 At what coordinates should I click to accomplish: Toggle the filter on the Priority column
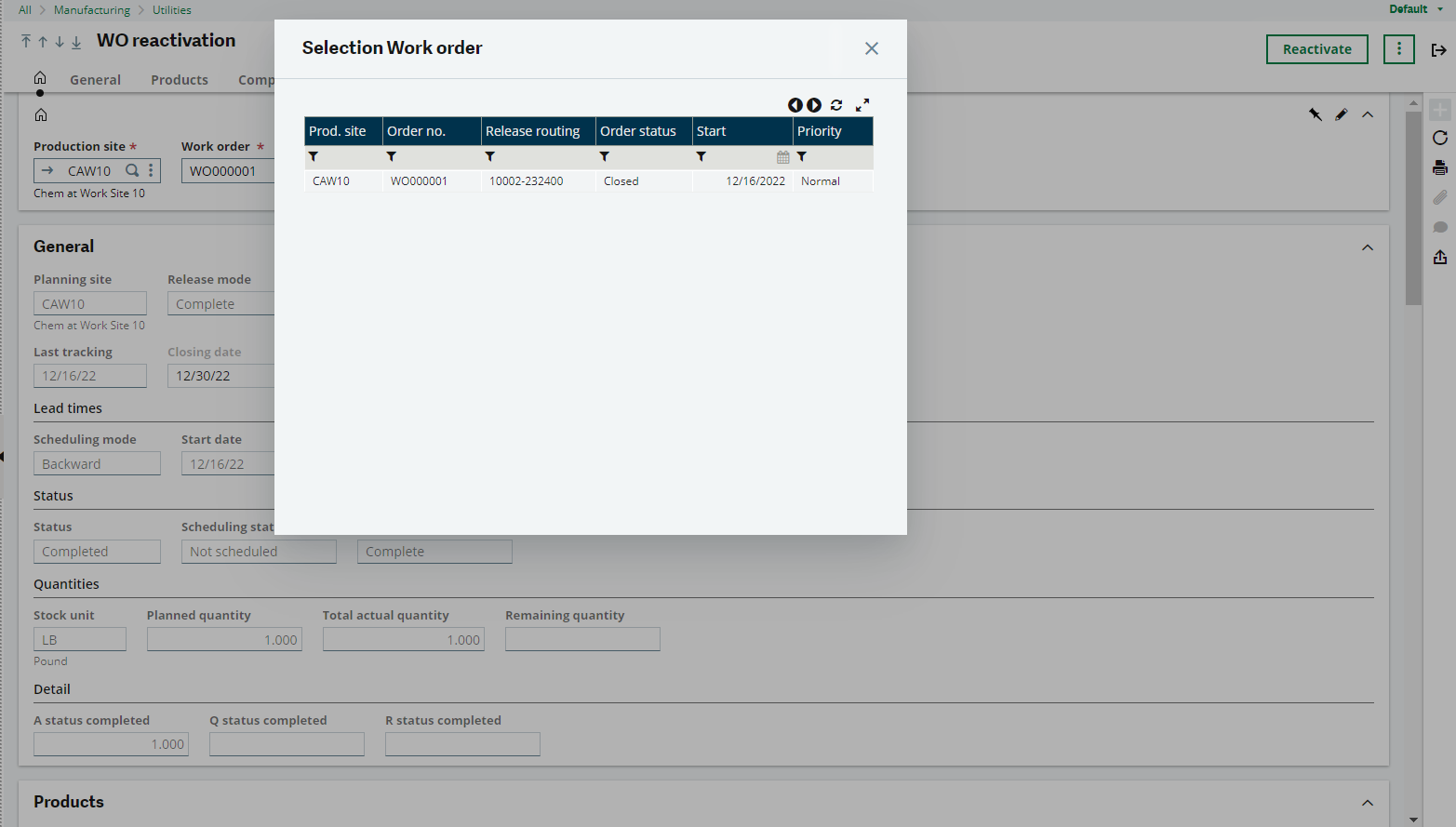[802, 156]
